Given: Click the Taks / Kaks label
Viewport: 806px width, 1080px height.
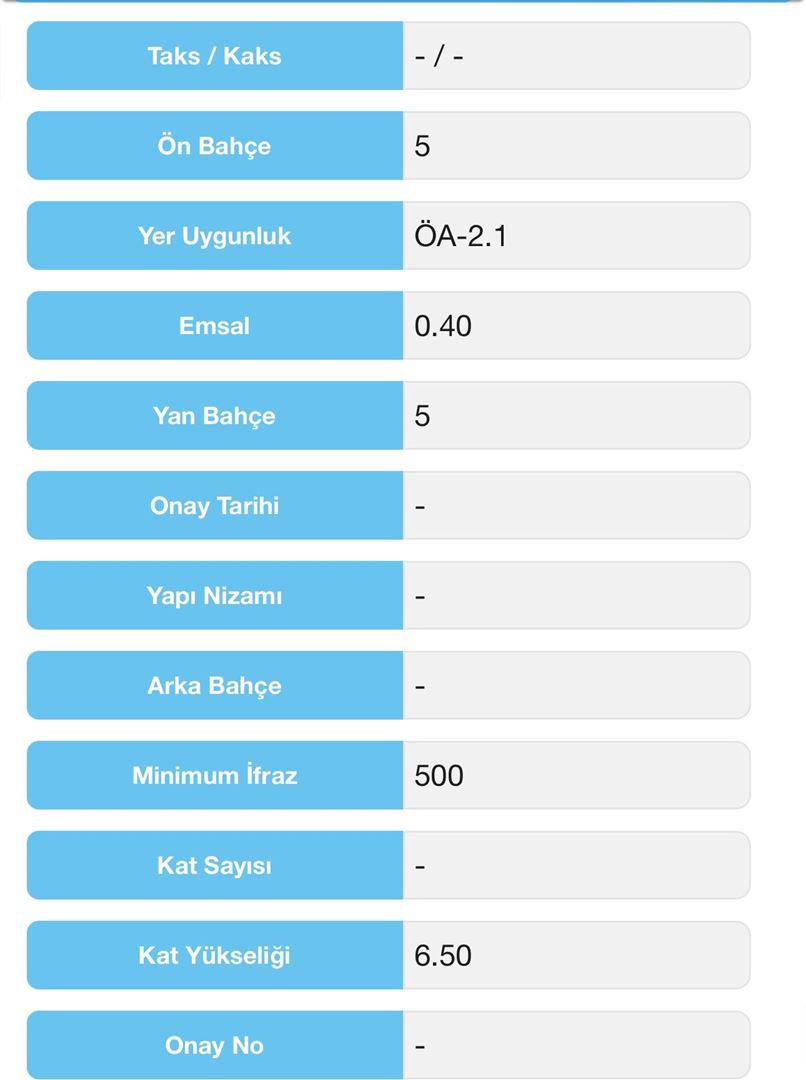Looking at the screenshot, I should click(x=214, y=56).
